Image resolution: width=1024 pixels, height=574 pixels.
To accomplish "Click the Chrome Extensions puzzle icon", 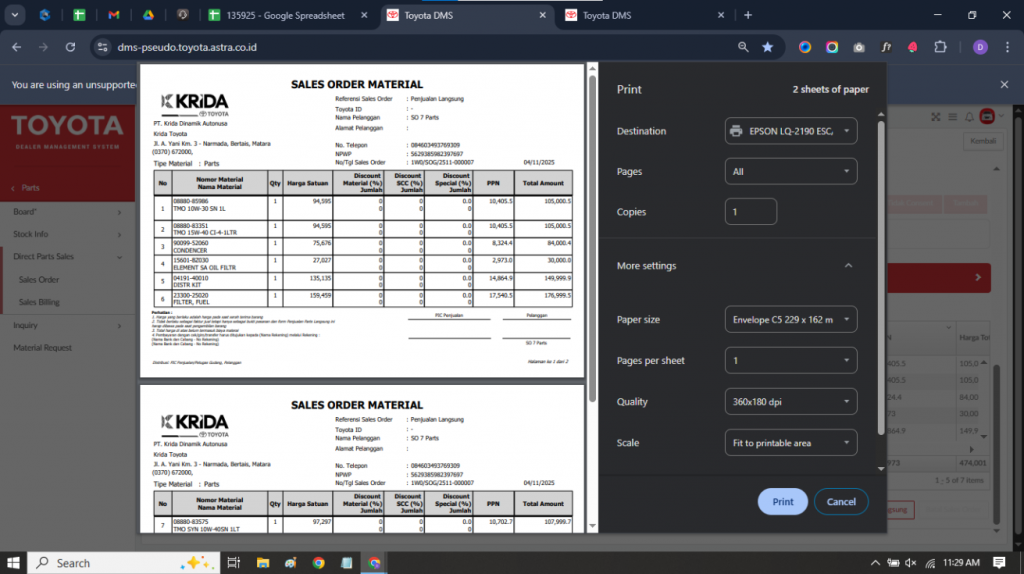I will (940, 47).
